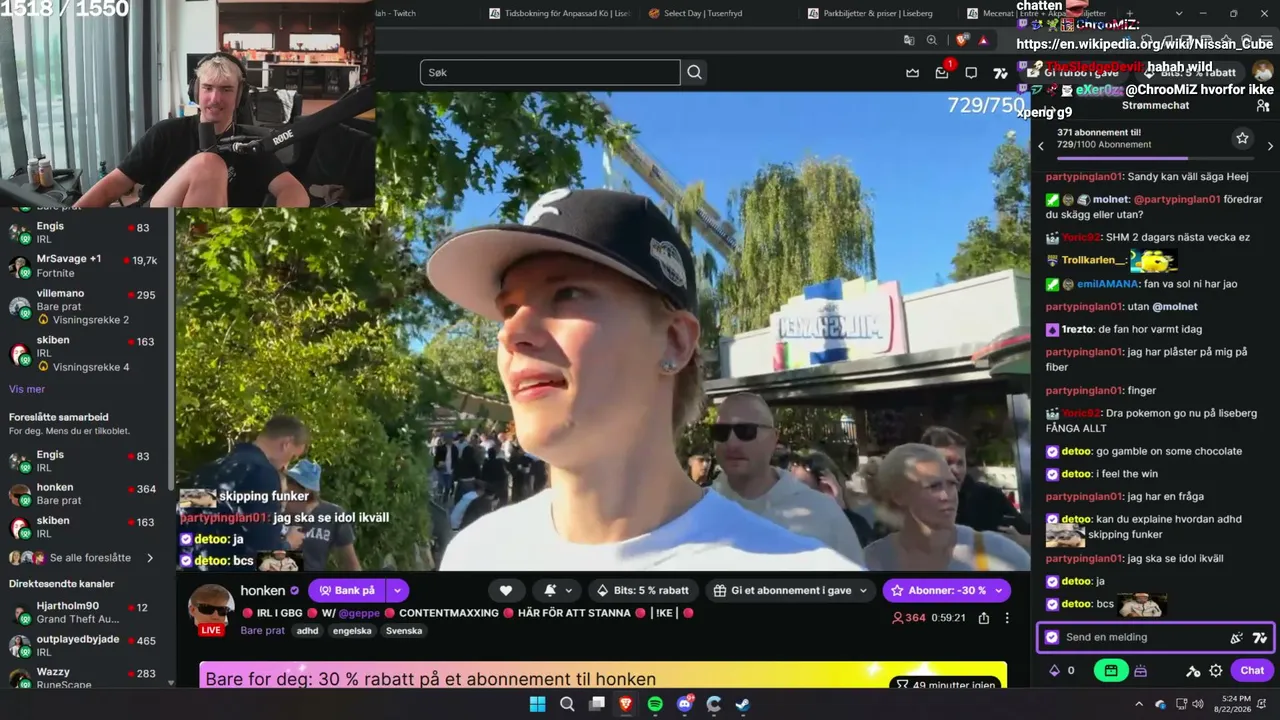Viewport: 1280px width, 720px height.
Task: Expand Se alle foreslåtte chevron
Action: coord(150,558)
